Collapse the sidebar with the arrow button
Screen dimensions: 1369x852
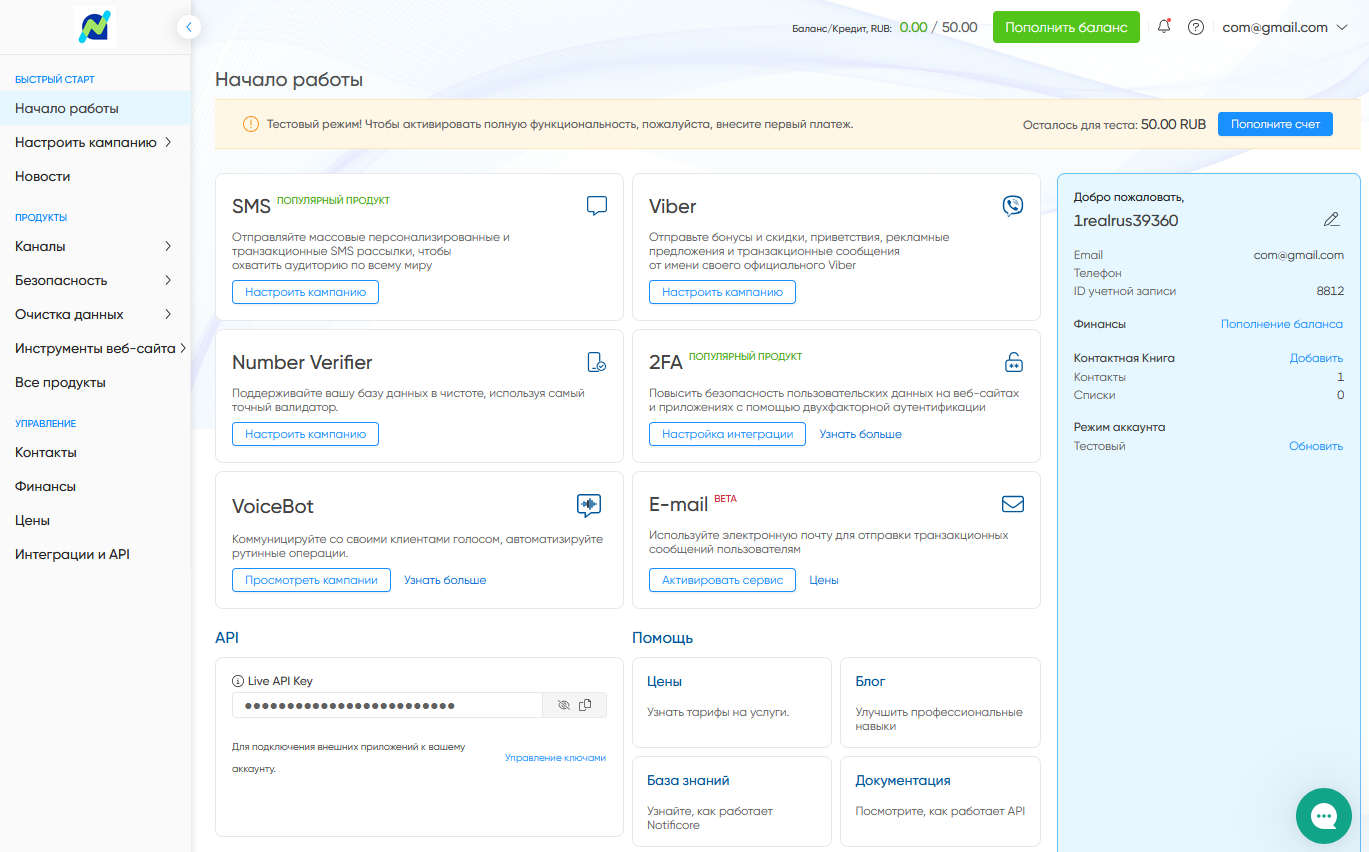click(189, 27)
